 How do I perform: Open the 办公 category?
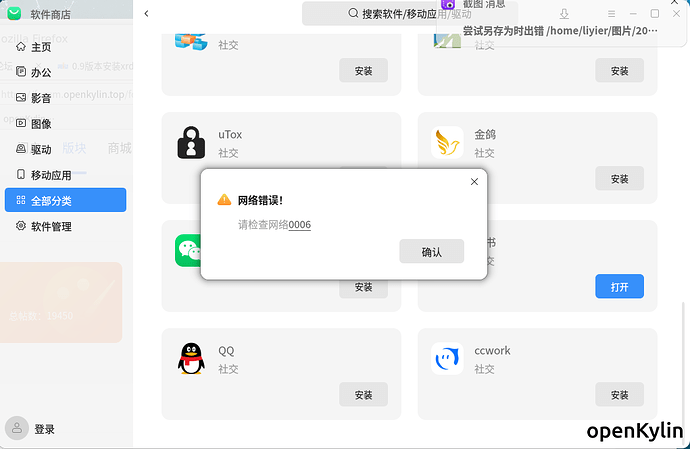[66, 72]
